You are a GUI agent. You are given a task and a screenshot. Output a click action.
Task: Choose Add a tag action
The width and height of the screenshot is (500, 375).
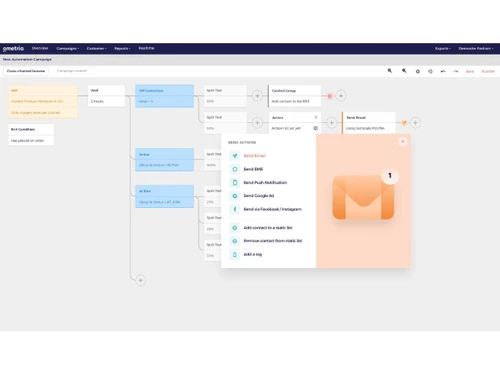click(x=253, y=254)
